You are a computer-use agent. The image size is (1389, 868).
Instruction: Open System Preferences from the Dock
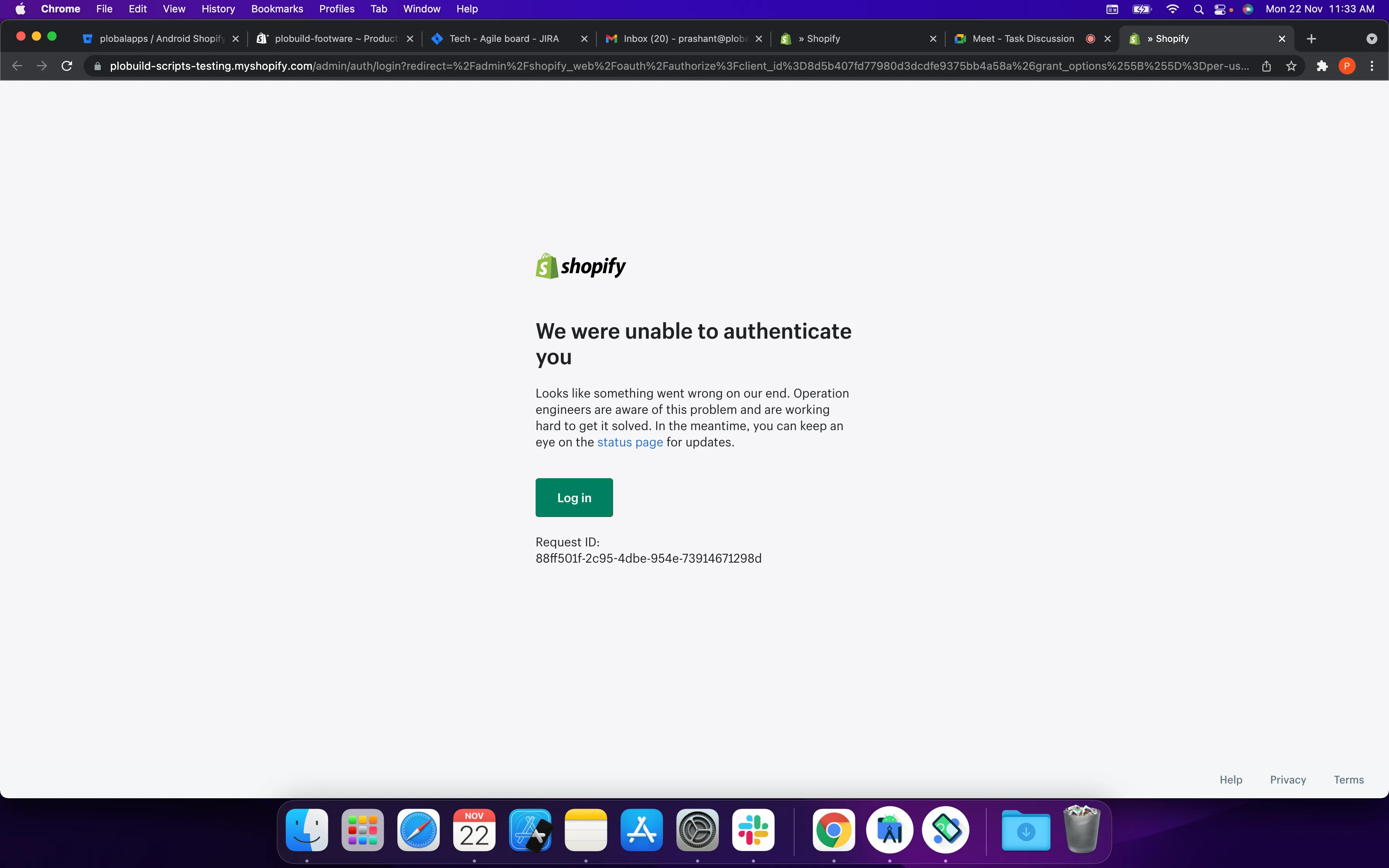coord(697,830)
